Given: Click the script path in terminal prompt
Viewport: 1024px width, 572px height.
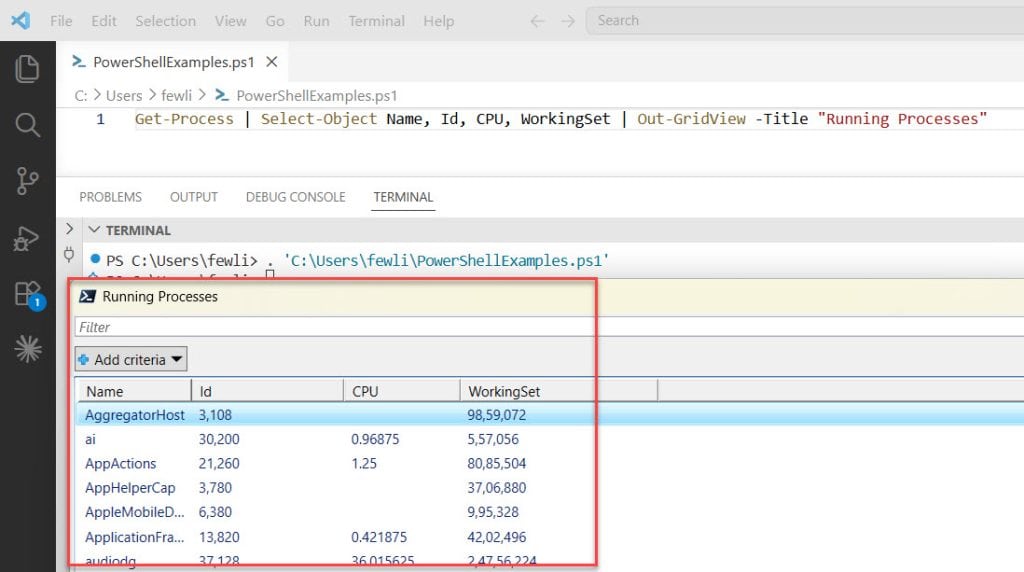Looking at the screenshot, I should [x=446, y=261].
